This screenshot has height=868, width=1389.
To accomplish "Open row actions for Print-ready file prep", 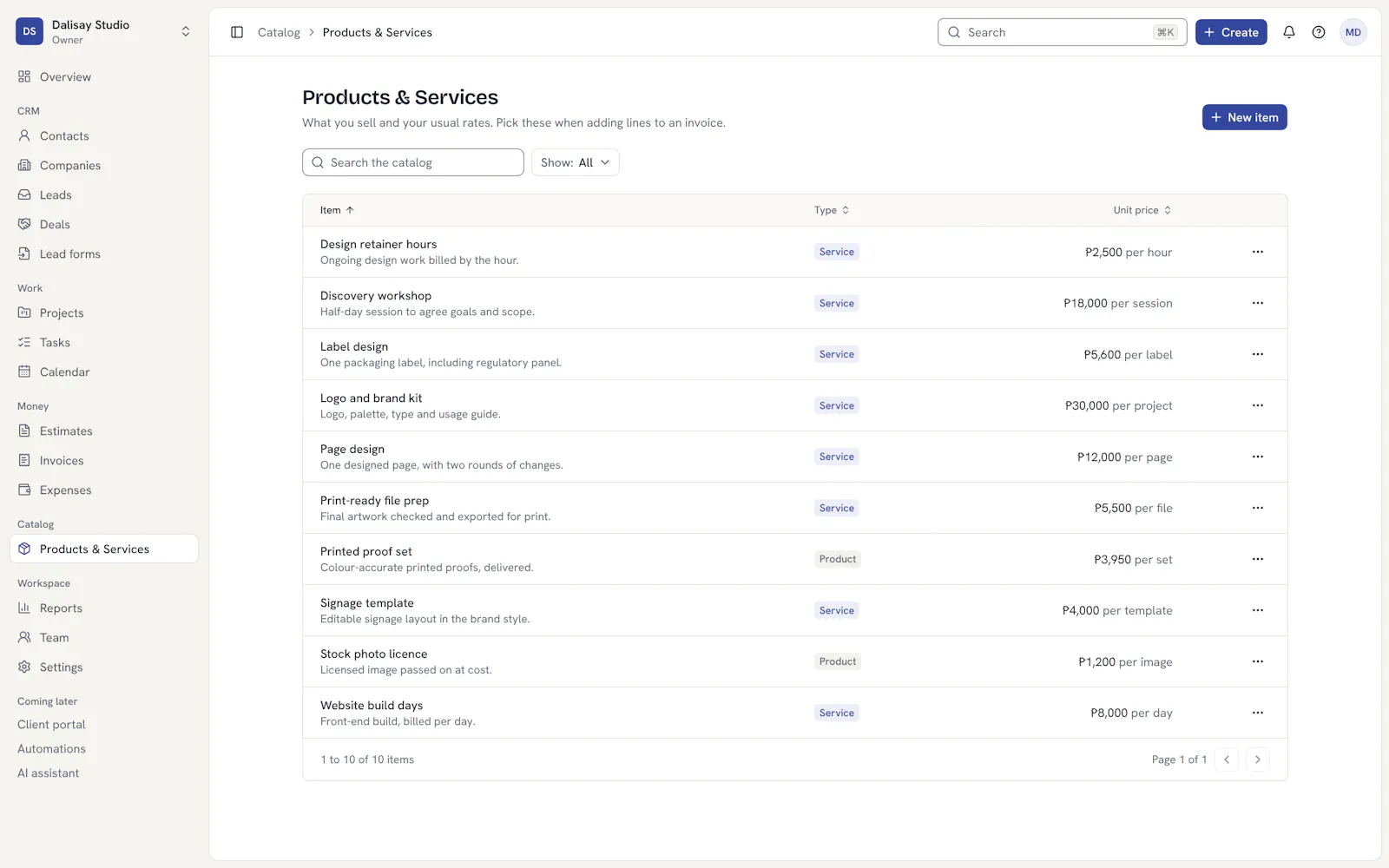I will pos(1258,508).
